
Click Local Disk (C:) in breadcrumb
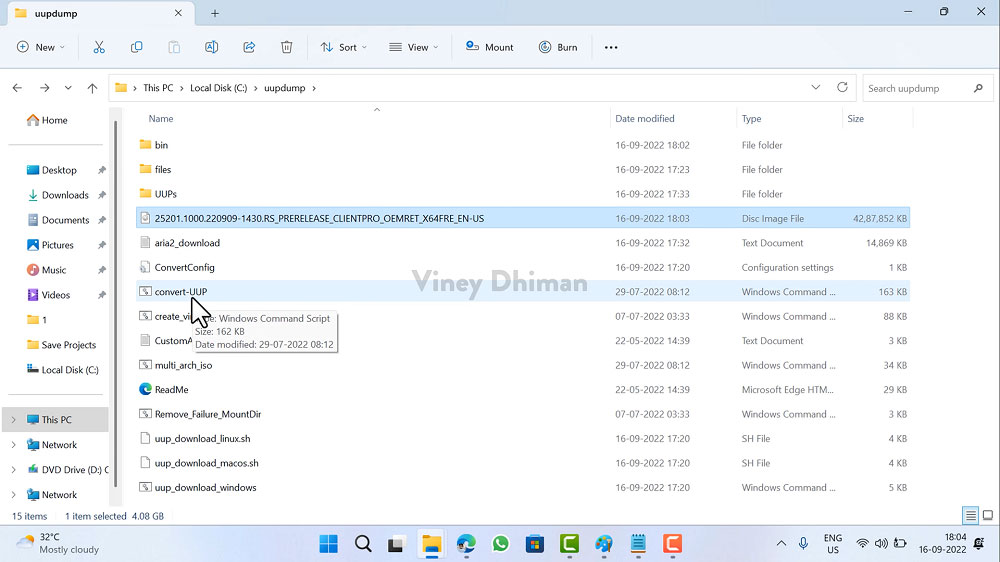pyautogui.click(x=219, y=88)
